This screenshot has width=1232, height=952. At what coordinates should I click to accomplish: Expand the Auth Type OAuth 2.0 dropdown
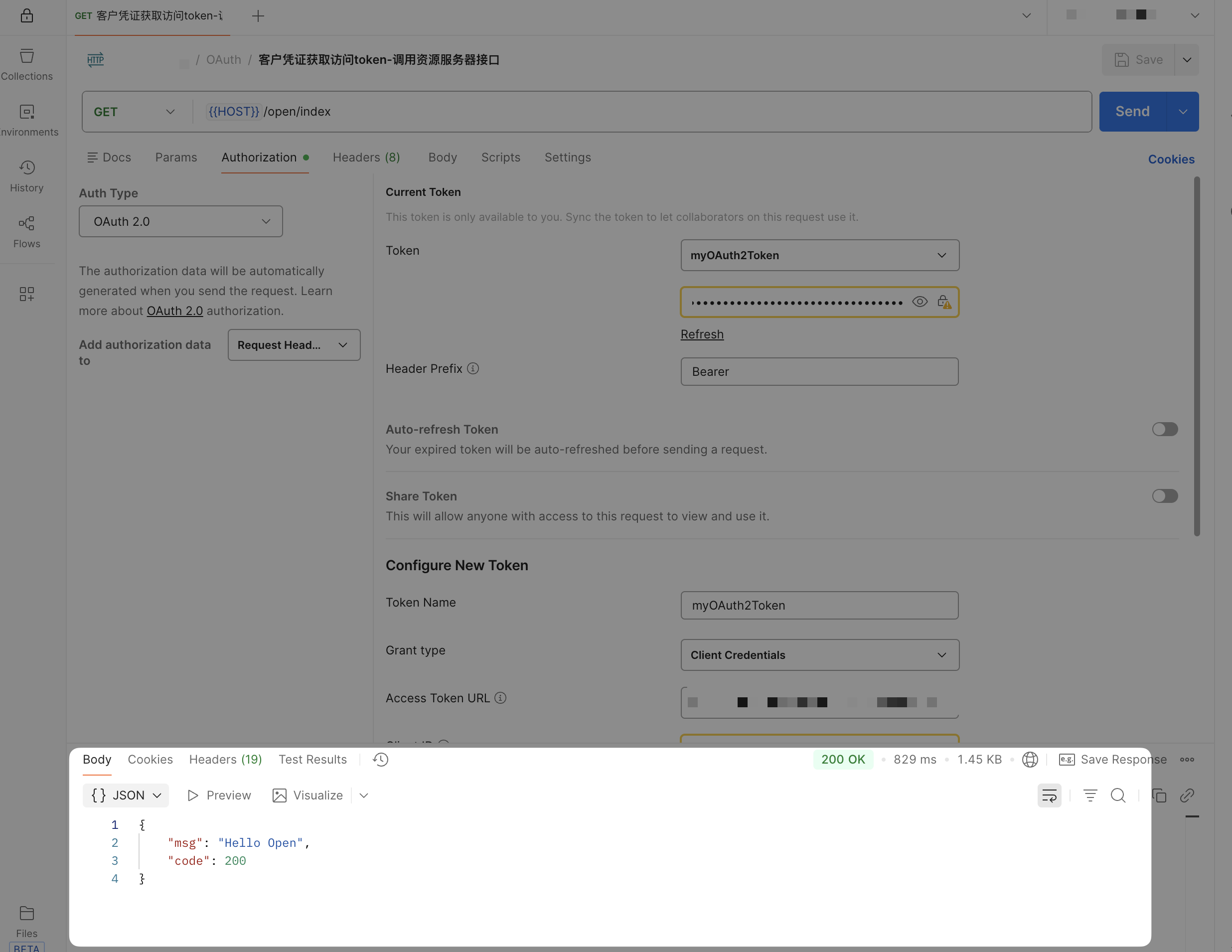tap(180, 221)
